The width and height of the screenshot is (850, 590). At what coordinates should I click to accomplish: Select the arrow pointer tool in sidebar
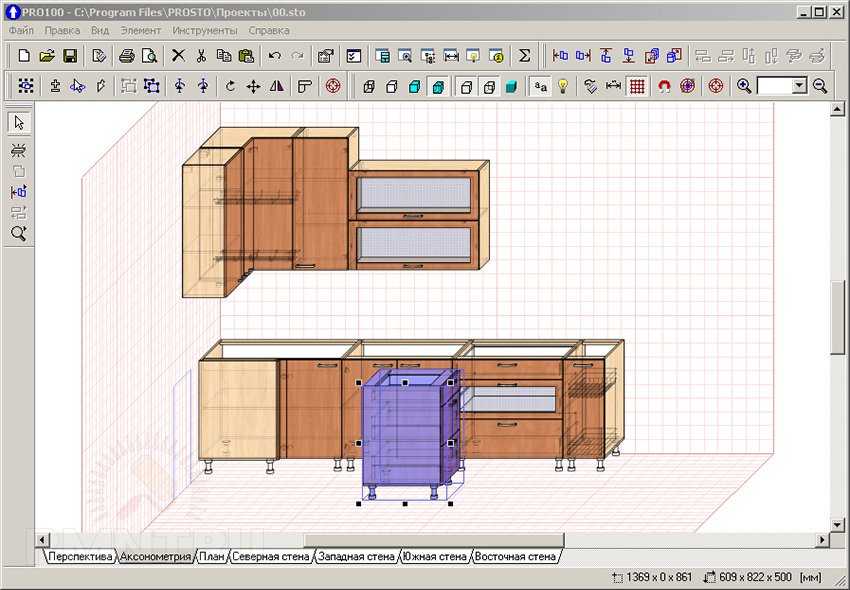19,123
